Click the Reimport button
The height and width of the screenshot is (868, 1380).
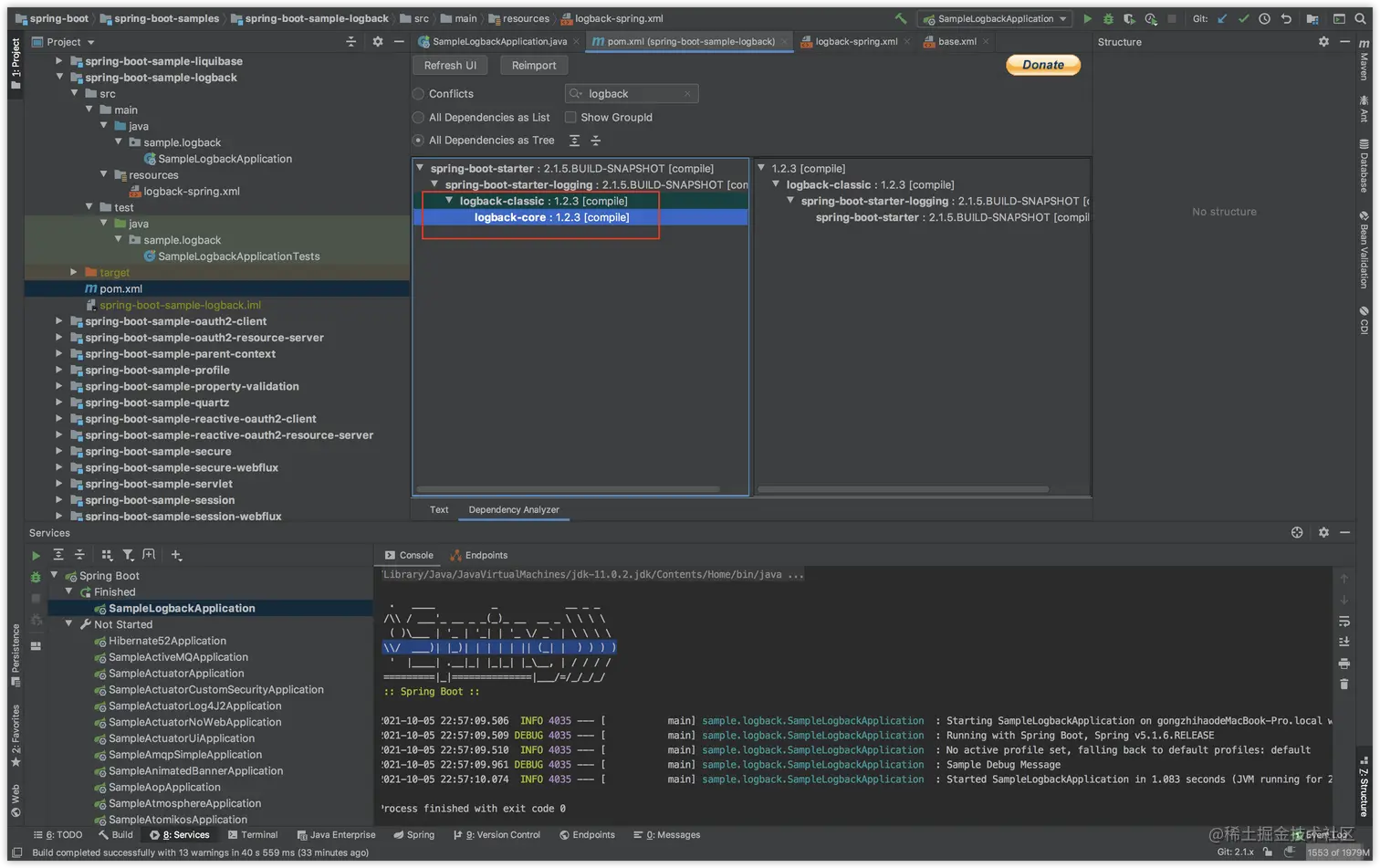pyautogui.click(x=534, y=66)
